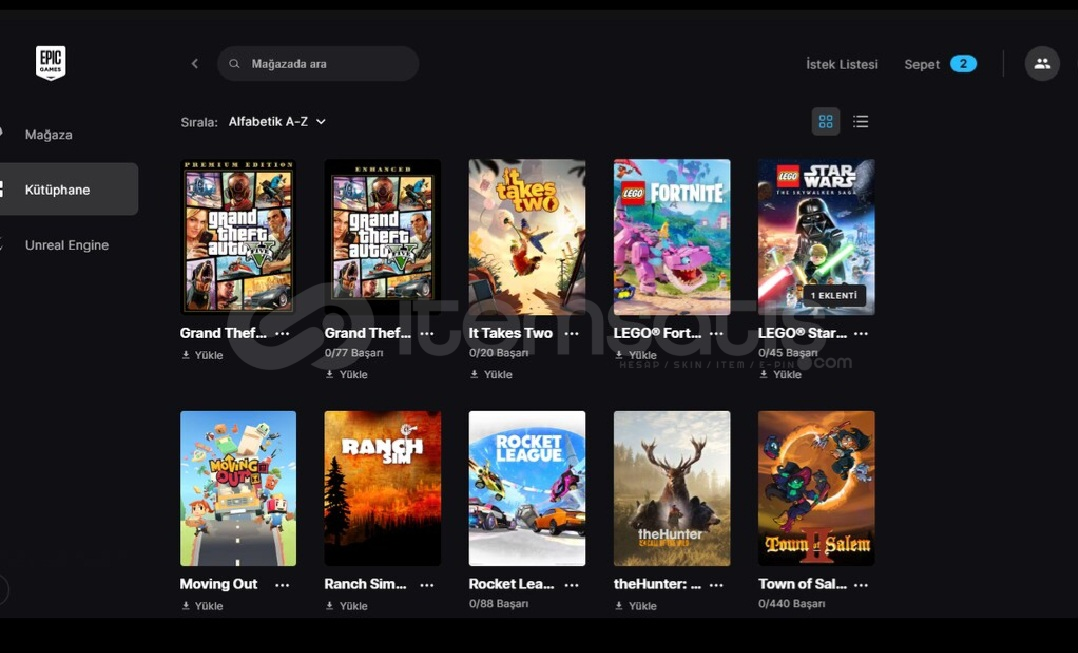The height and width of the screenshot is (653, 1078).
Task: Click the "theHunter: ..." title text
Action: 657,584
